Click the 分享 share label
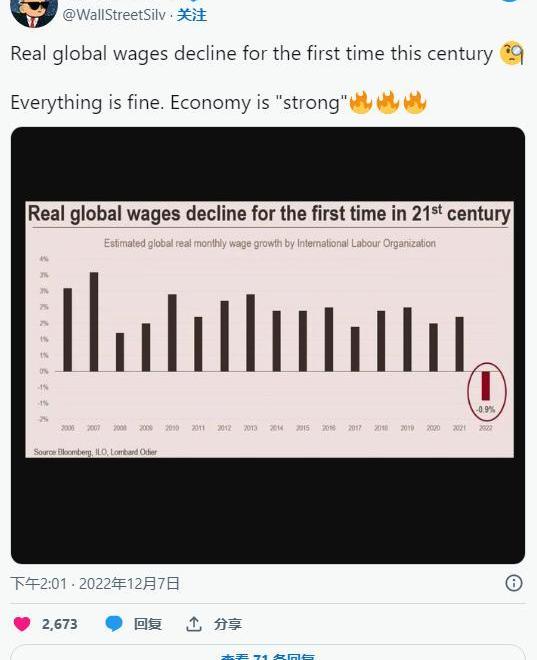This screenshot has width=537, height=660. click(228, 624)
